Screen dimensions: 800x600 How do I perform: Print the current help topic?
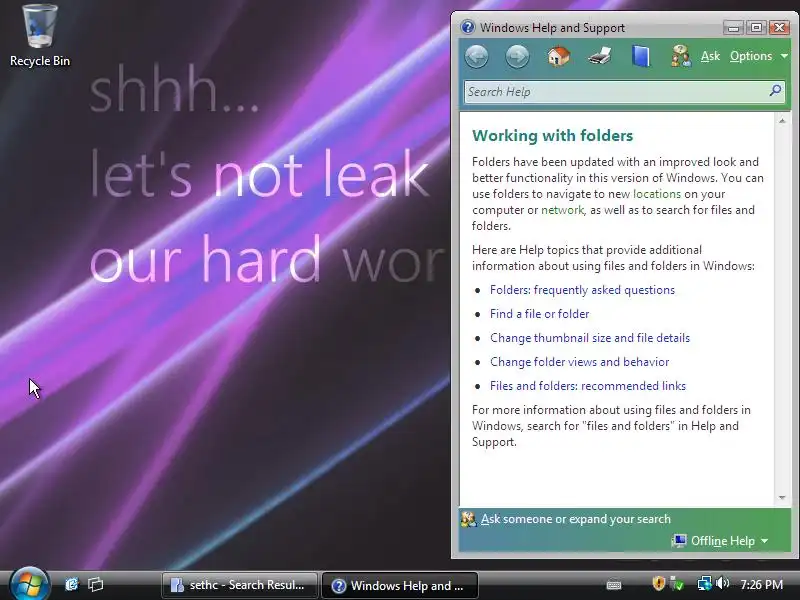click(x=599, y=56)
